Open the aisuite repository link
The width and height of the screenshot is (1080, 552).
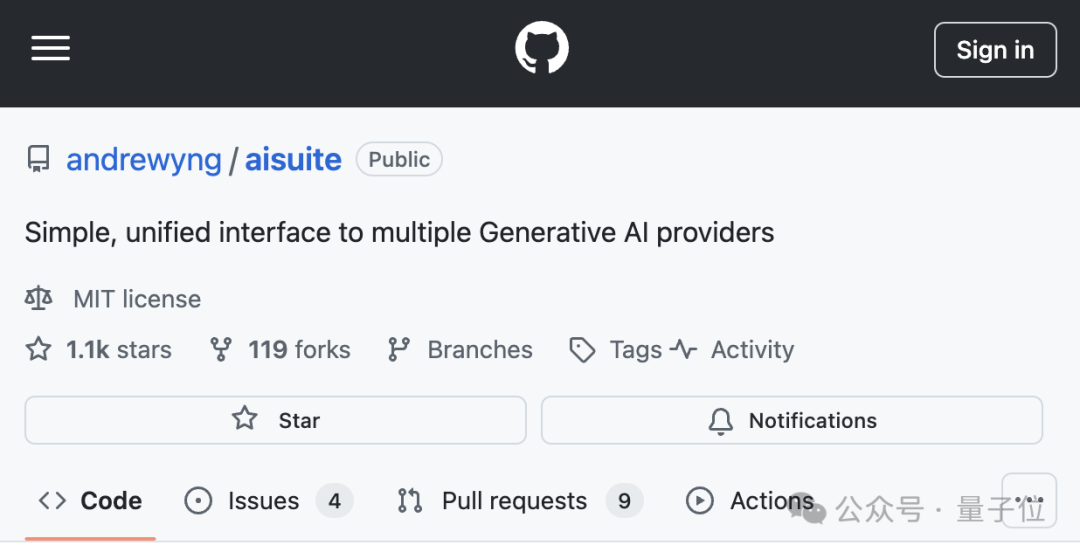point(293,160)
